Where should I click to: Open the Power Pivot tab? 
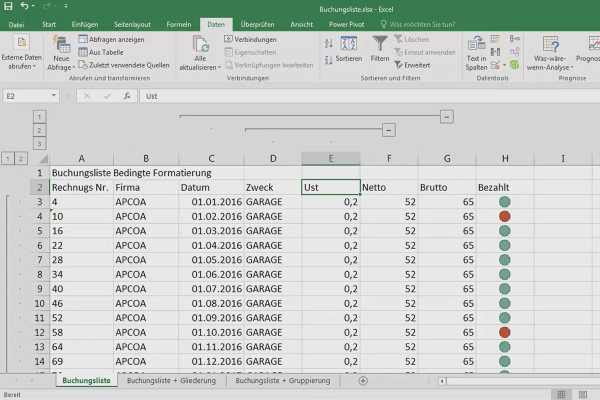coord(346,24)
